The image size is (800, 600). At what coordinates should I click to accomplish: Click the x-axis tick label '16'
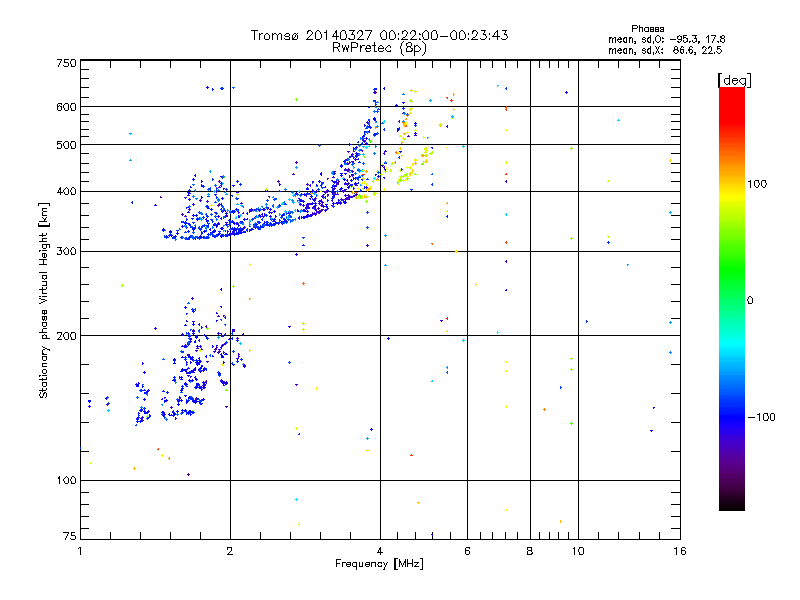tap(680, 551)
